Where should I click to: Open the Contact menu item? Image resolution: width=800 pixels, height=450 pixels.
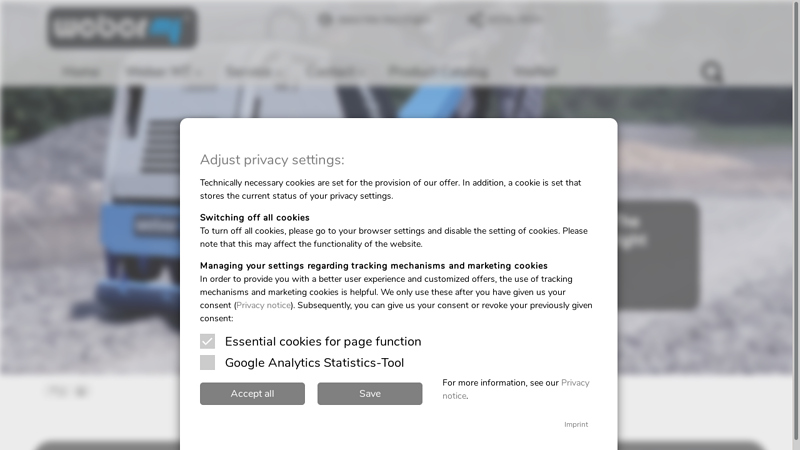tap(331, 72)
